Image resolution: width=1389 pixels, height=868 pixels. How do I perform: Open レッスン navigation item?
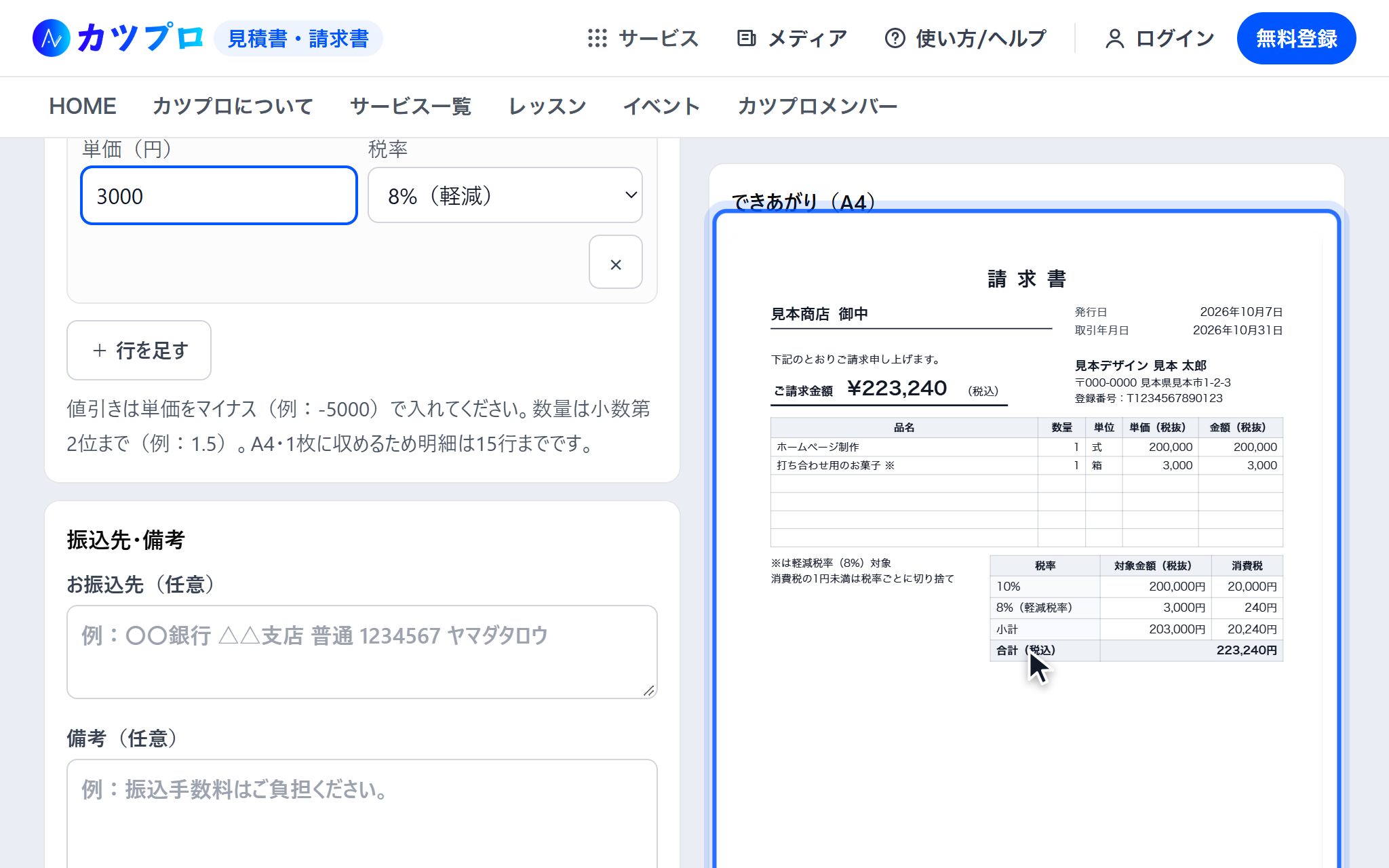tap(547, 106)
